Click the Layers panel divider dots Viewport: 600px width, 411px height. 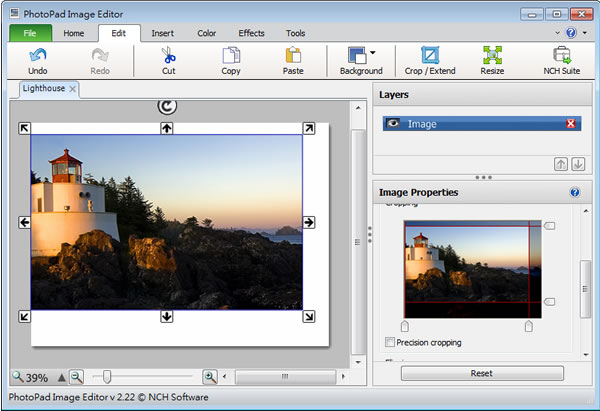pyautogui.click(x=483, y=178)
